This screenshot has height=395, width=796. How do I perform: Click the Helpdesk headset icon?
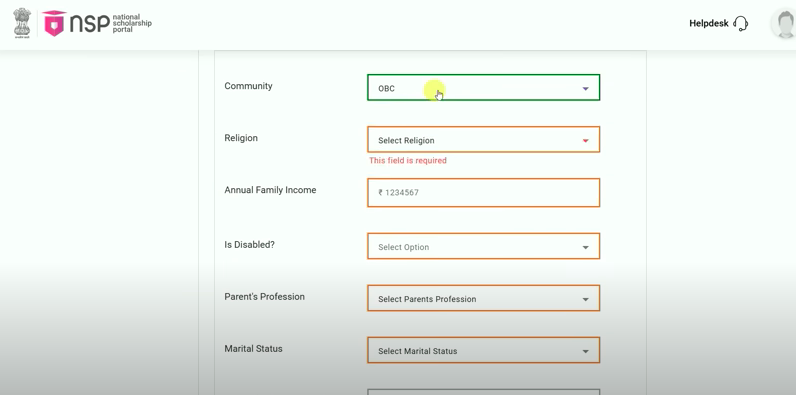click(x=741, y=23)
